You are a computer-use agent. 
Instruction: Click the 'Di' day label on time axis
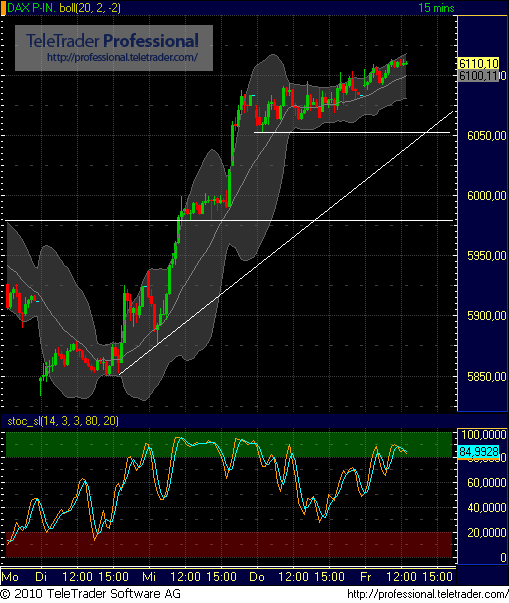(x=41, y=577)
